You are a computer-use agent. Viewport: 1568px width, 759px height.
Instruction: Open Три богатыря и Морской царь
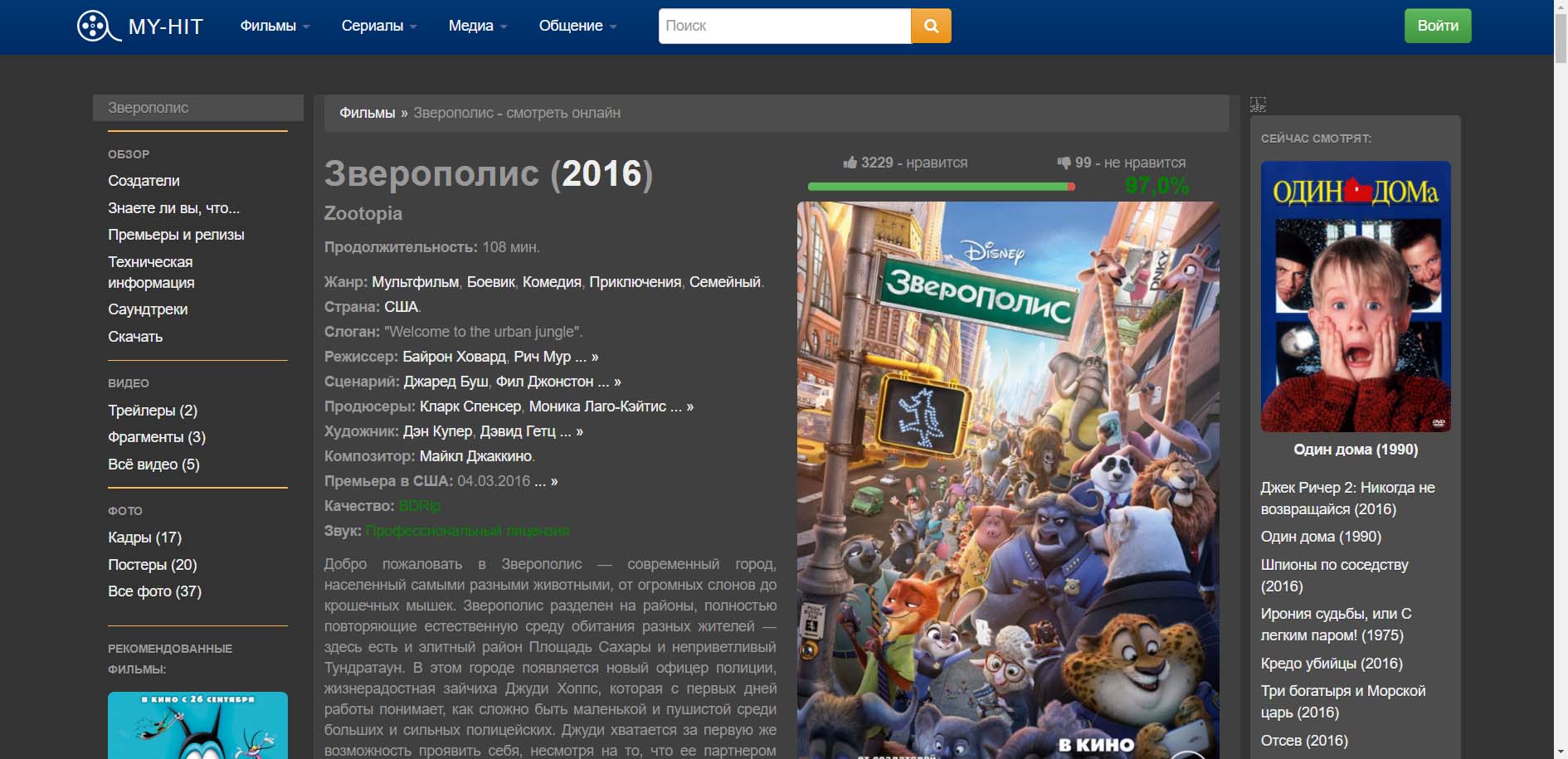(1343, 702)
